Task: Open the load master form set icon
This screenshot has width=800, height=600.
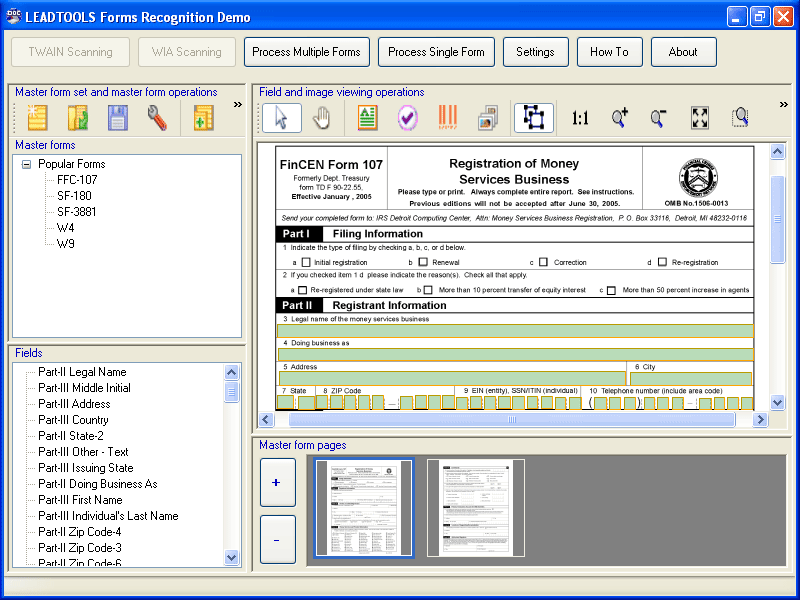Action: 78,117
